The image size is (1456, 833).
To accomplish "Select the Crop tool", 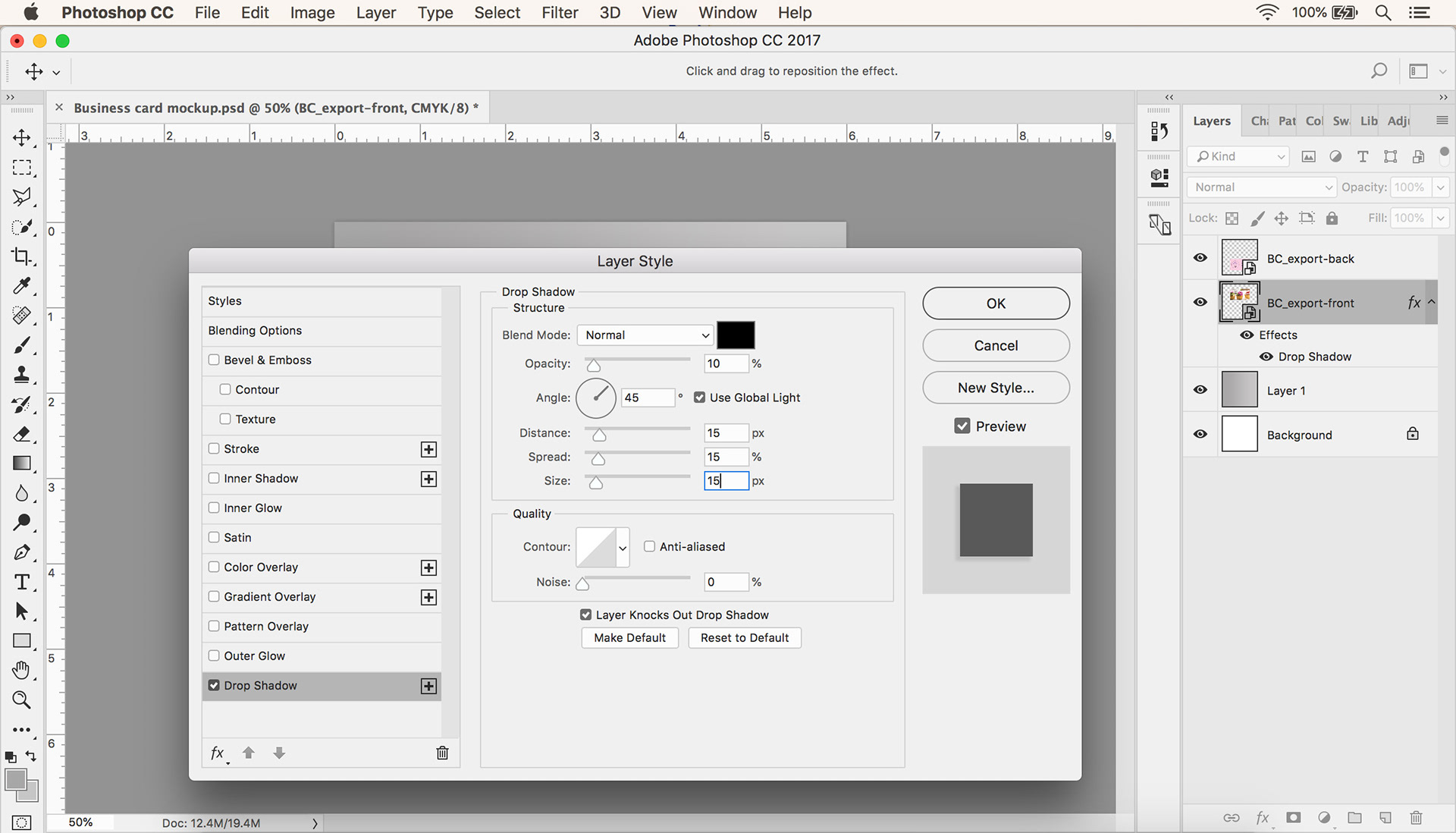I will point(21,256).
